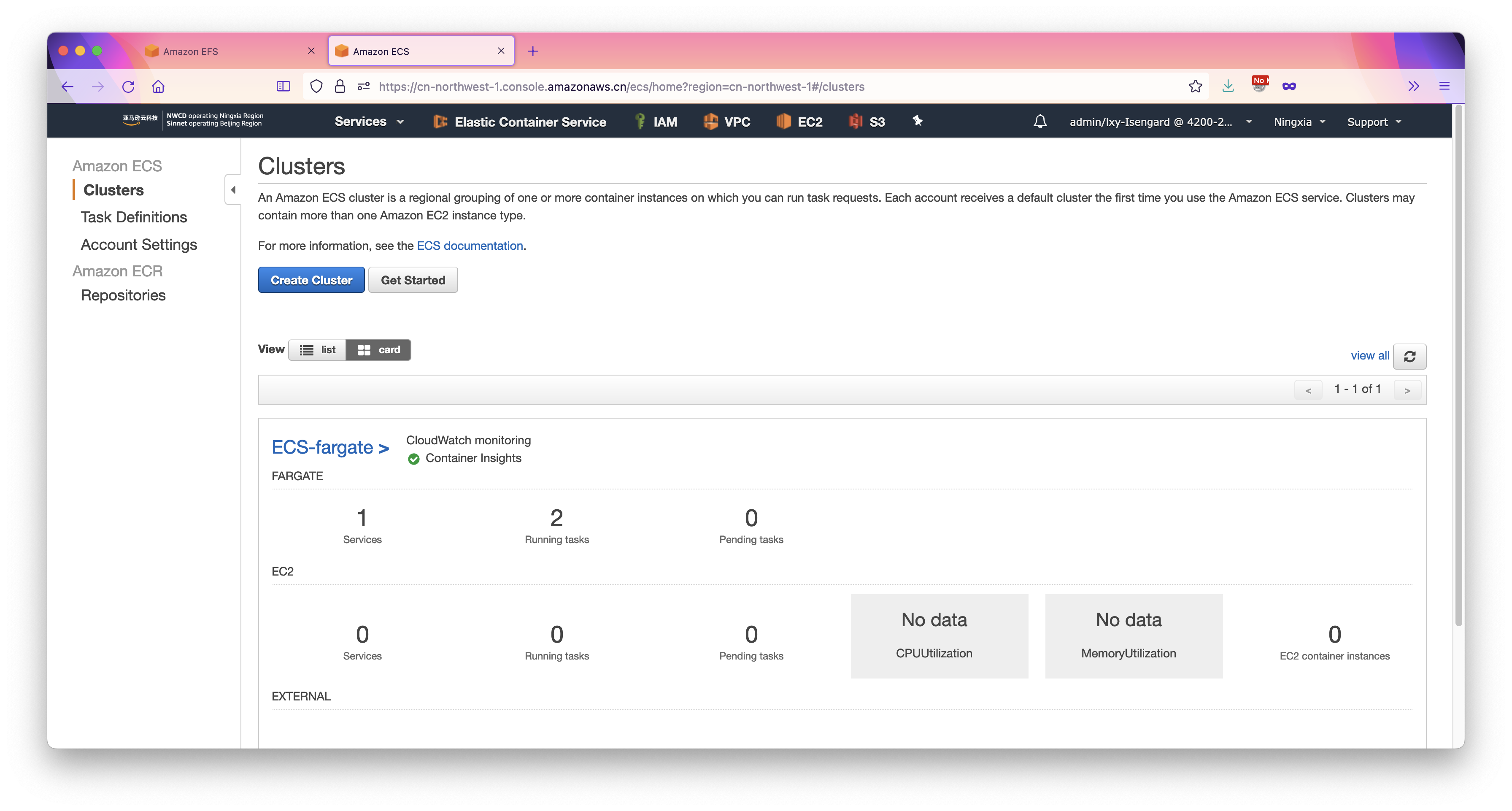Image resolution: width=1512 pixels, height=811 pixels.
Task: Click the browser forward arrow
Action: pyautogui.click(x=98, y=87)
